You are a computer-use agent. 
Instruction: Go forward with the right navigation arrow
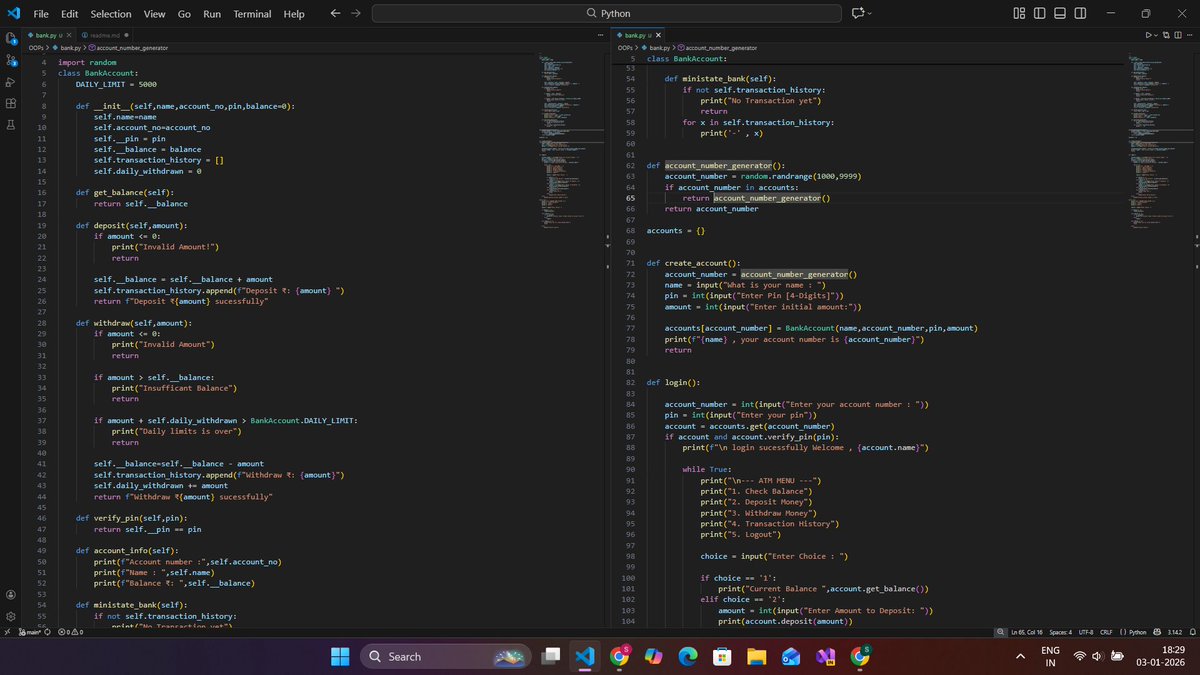tap(355, 14)
